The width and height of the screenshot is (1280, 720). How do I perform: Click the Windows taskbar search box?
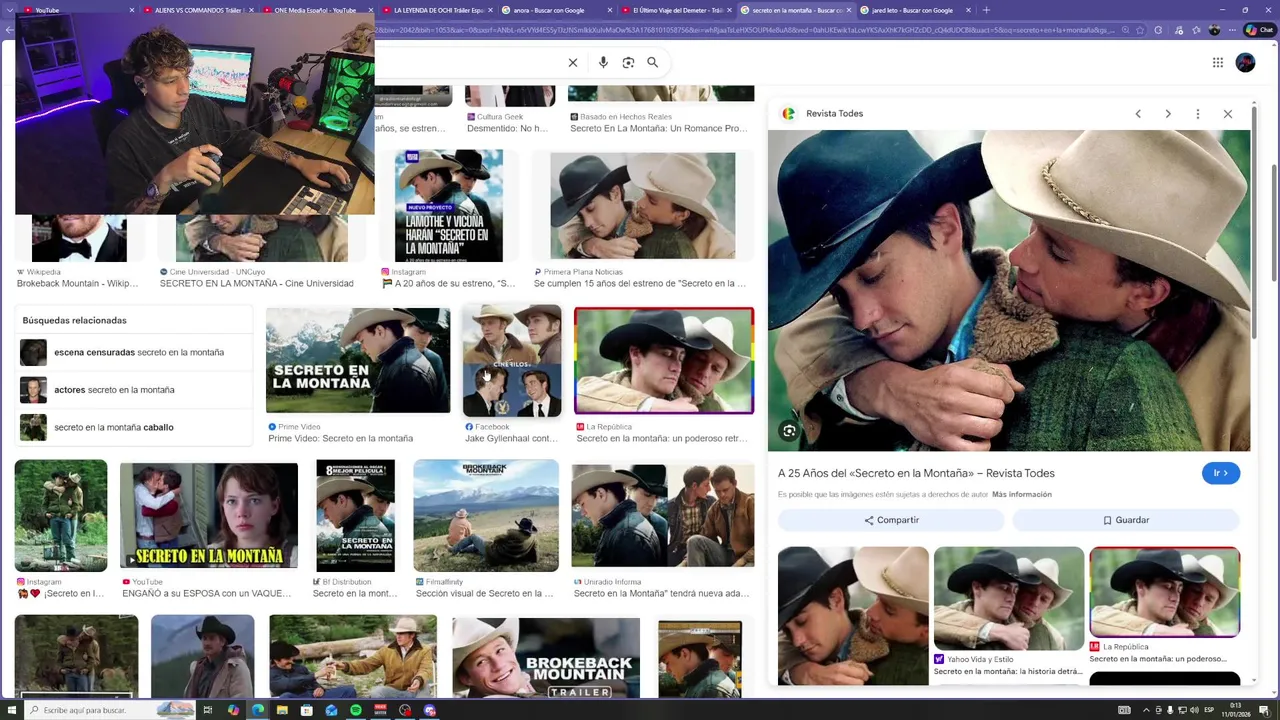pyautogui.click(x=110, y=710)
